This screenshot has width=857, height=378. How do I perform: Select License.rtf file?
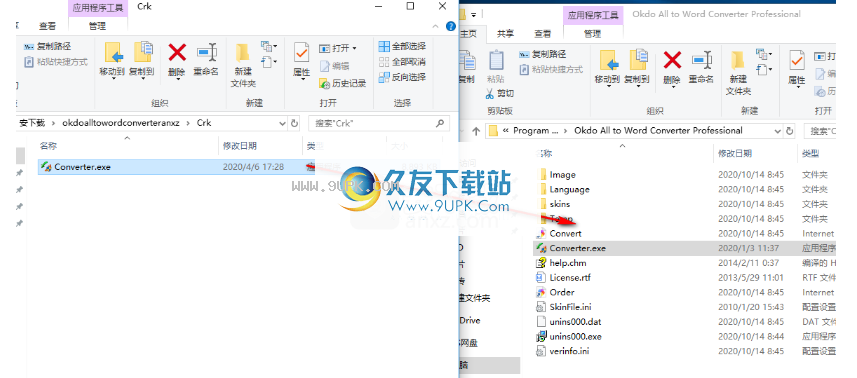click(x=563, y=277)
